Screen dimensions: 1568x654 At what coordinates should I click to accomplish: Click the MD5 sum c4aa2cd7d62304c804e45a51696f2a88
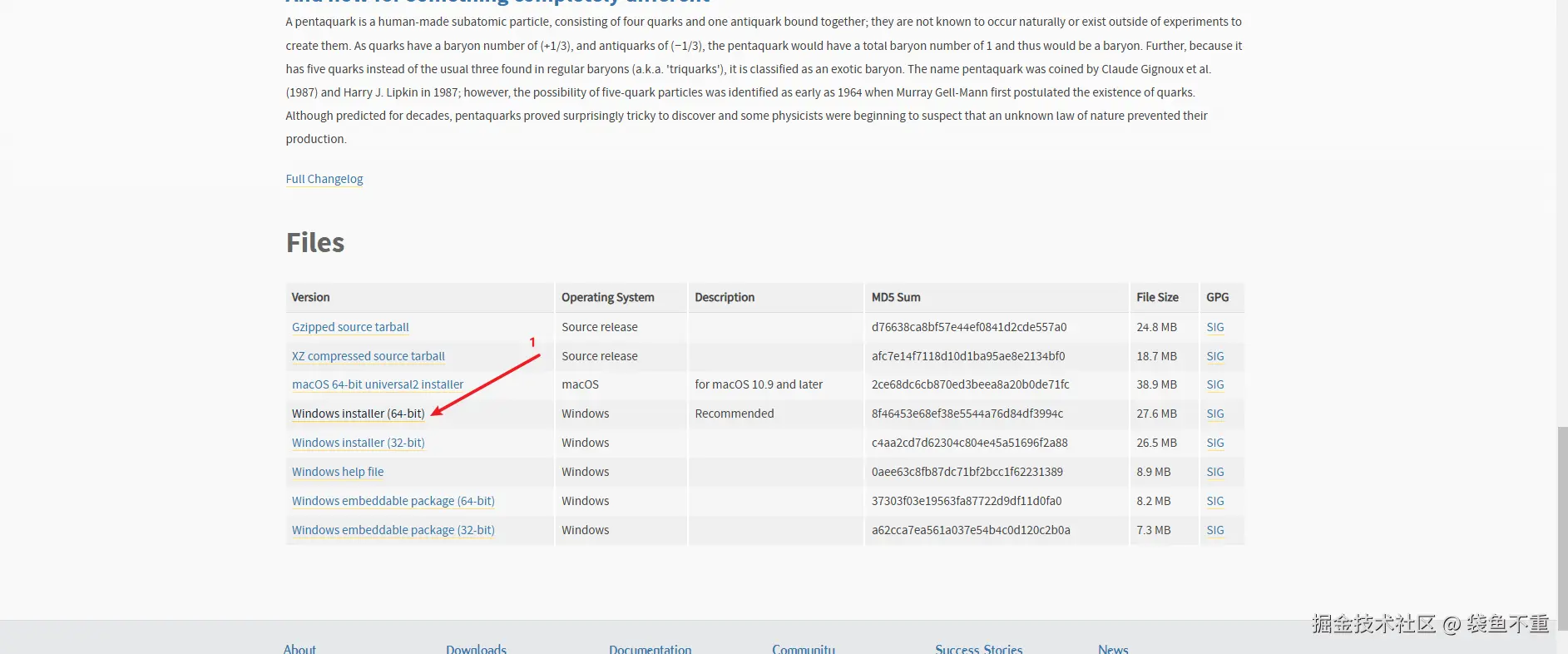coord(970,443)
